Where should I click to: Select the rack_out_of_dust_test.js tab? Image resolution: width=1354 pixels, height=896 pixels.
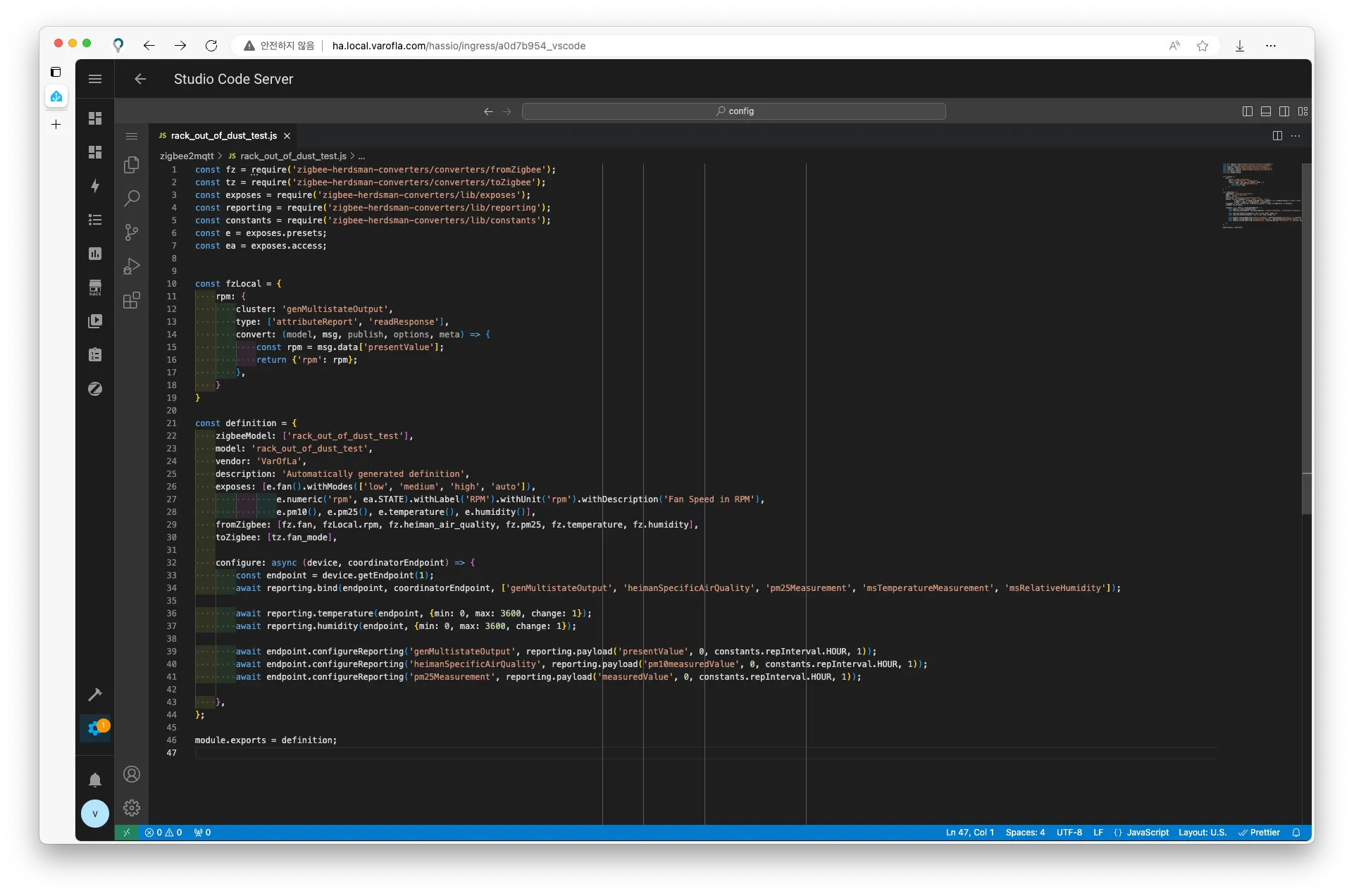coord(223,136)
